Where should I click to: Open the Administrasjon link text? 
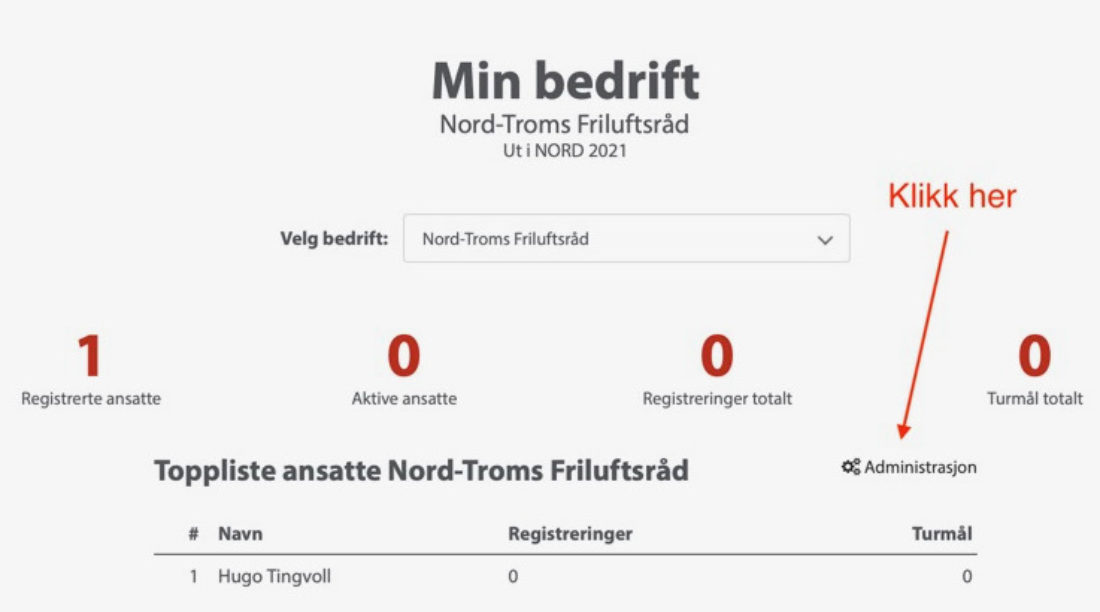click(920, 467)
